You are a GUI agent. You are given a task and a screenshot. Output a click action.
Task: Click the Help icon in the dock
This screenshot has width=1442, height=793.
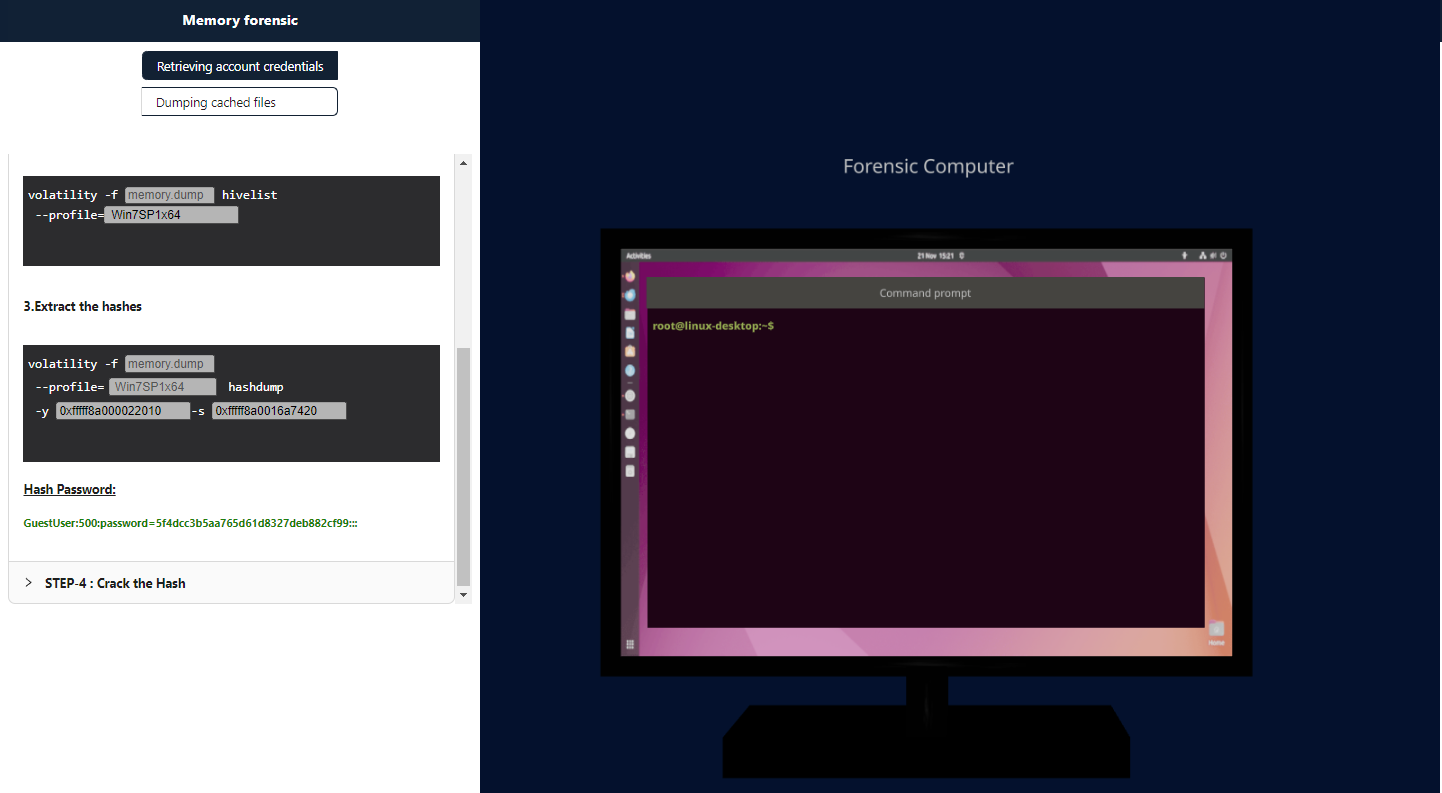click(x=630, y=370)
